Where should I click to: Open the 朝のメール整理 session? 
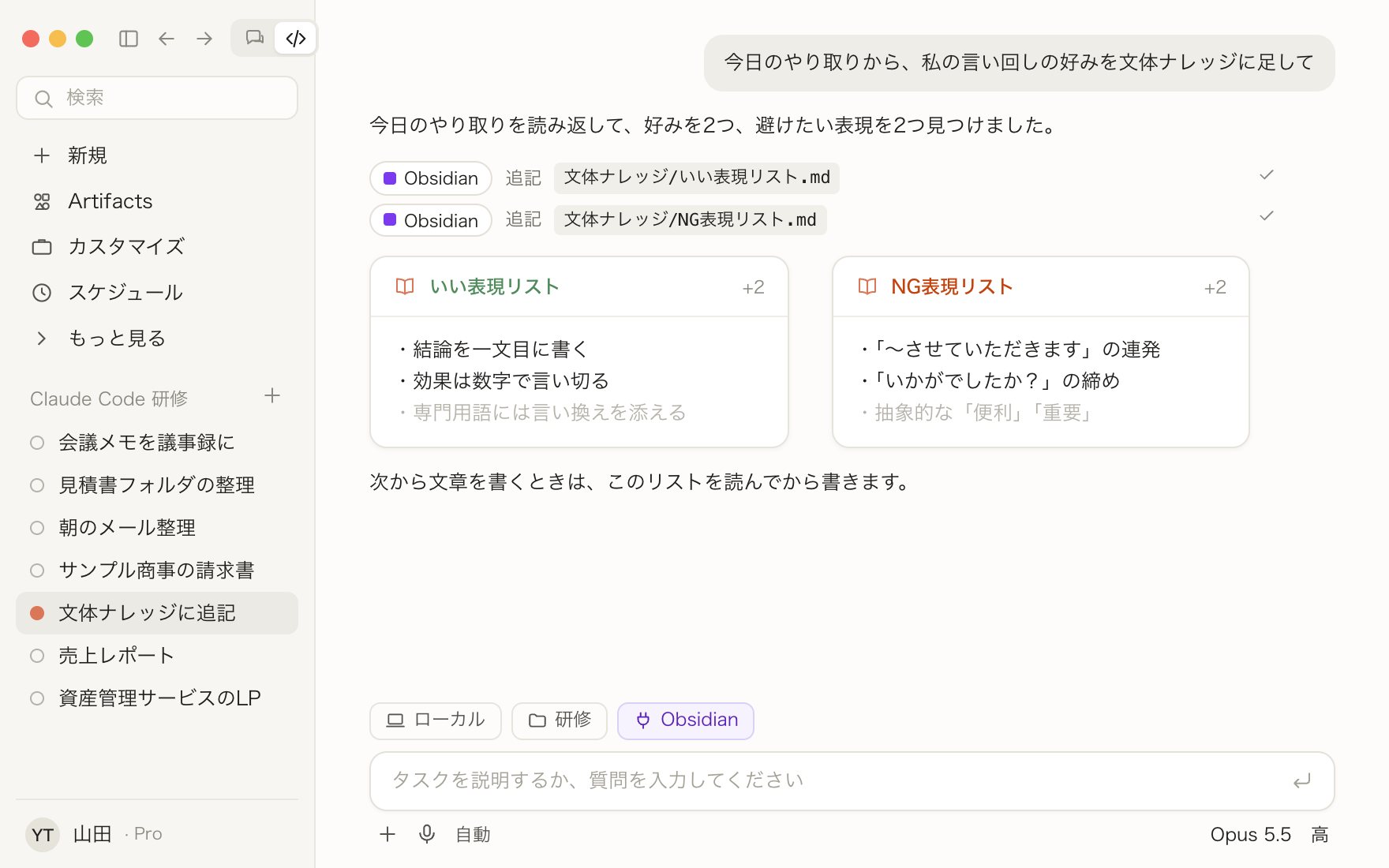157,528
